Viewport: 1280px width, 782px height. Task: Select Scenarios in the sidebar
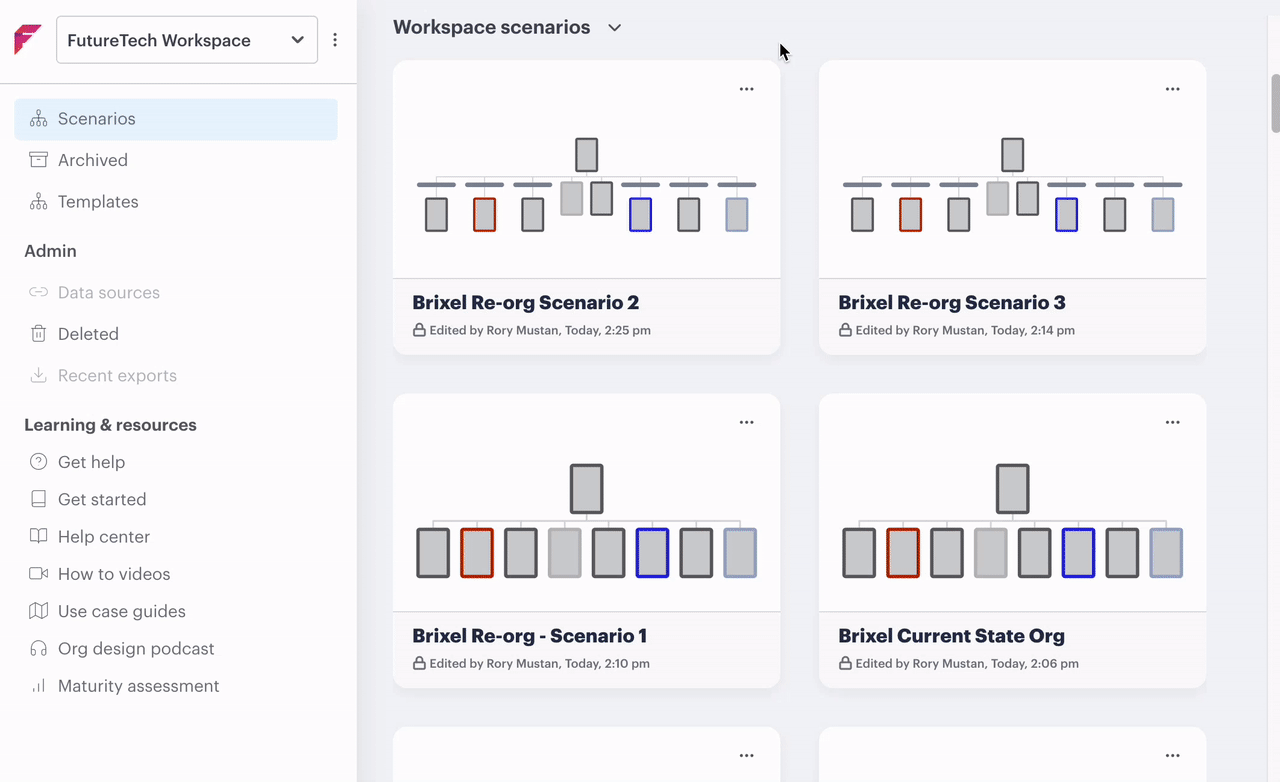(x=96, y=119)
